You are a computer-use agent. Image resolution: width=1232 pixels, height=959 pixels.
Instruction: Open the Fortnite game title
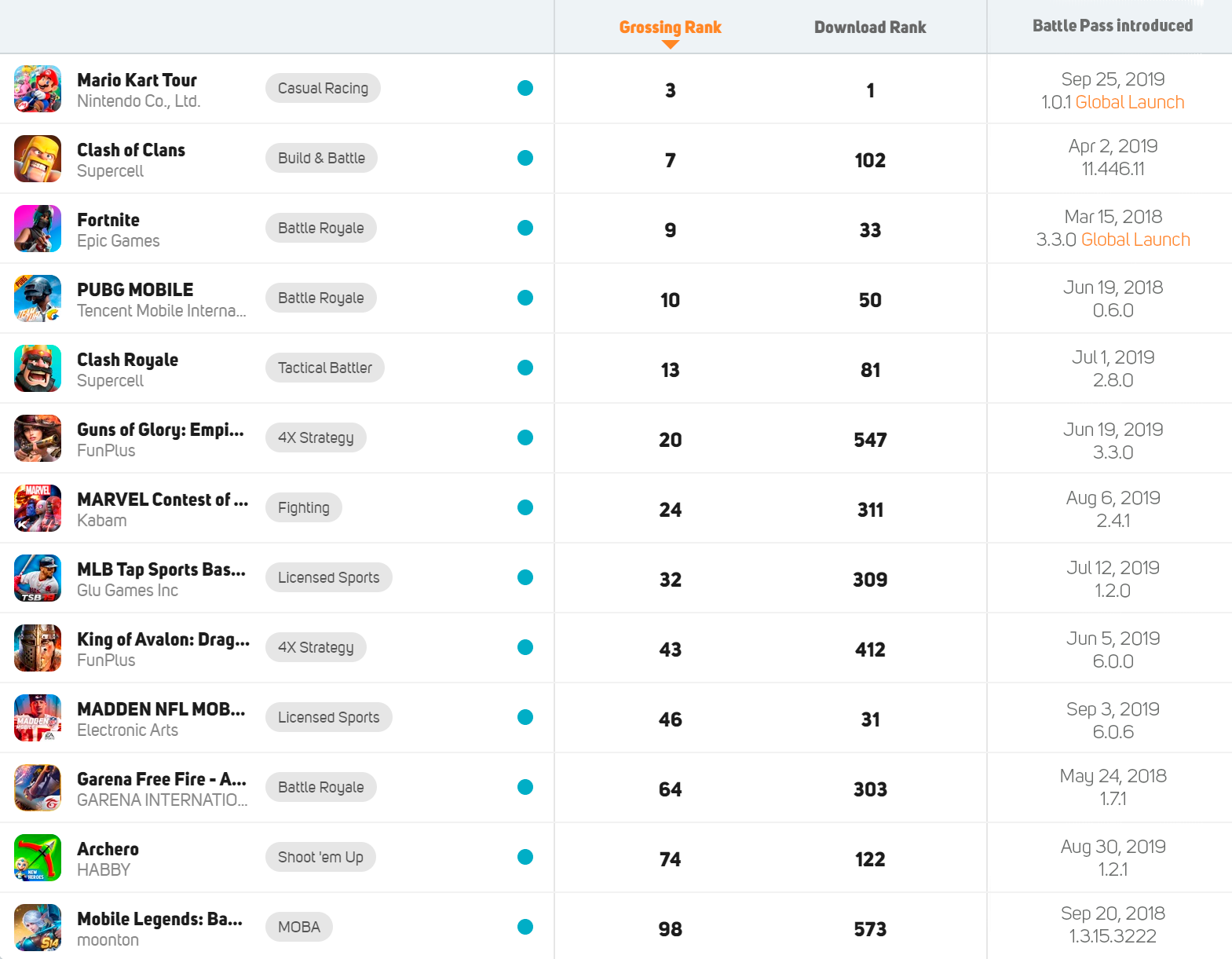click(x=108, y=220)
